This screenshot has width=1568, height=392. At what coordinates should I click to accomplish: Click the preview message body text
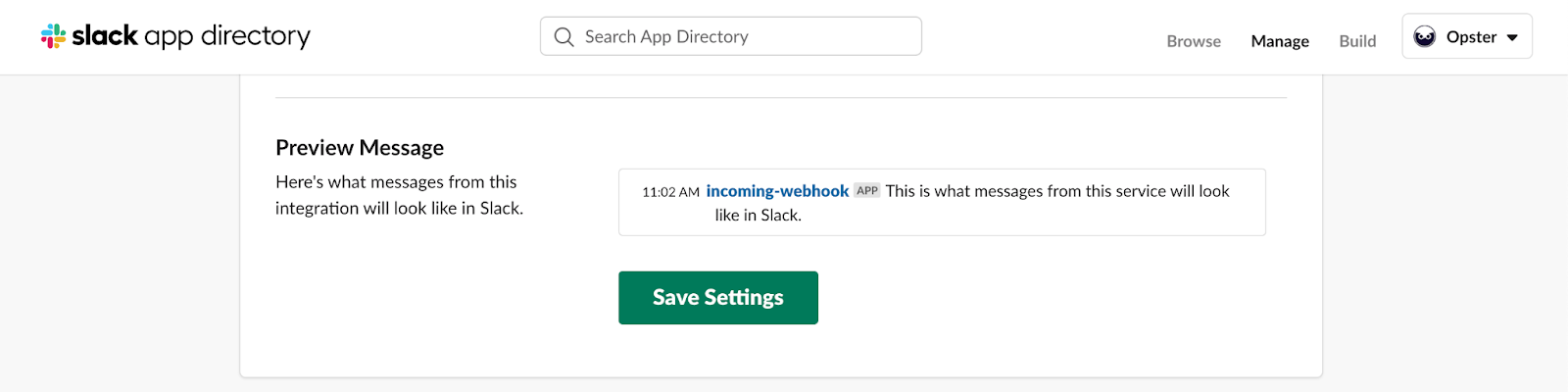[972, 203]
